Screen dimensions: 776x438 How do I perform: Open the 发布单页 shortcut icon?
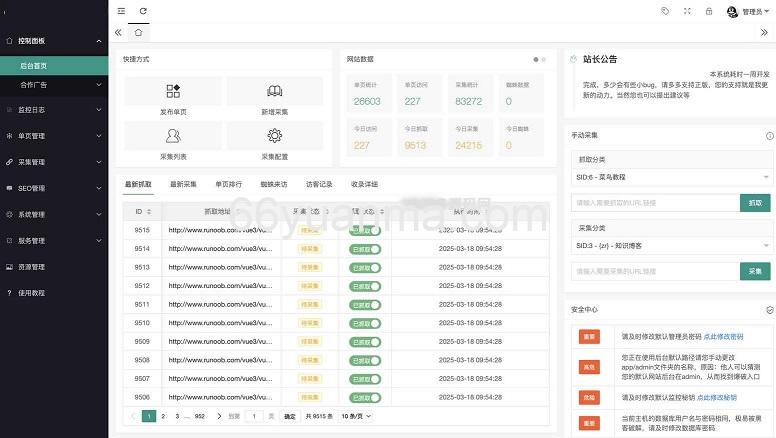click(x=173, y=91)
